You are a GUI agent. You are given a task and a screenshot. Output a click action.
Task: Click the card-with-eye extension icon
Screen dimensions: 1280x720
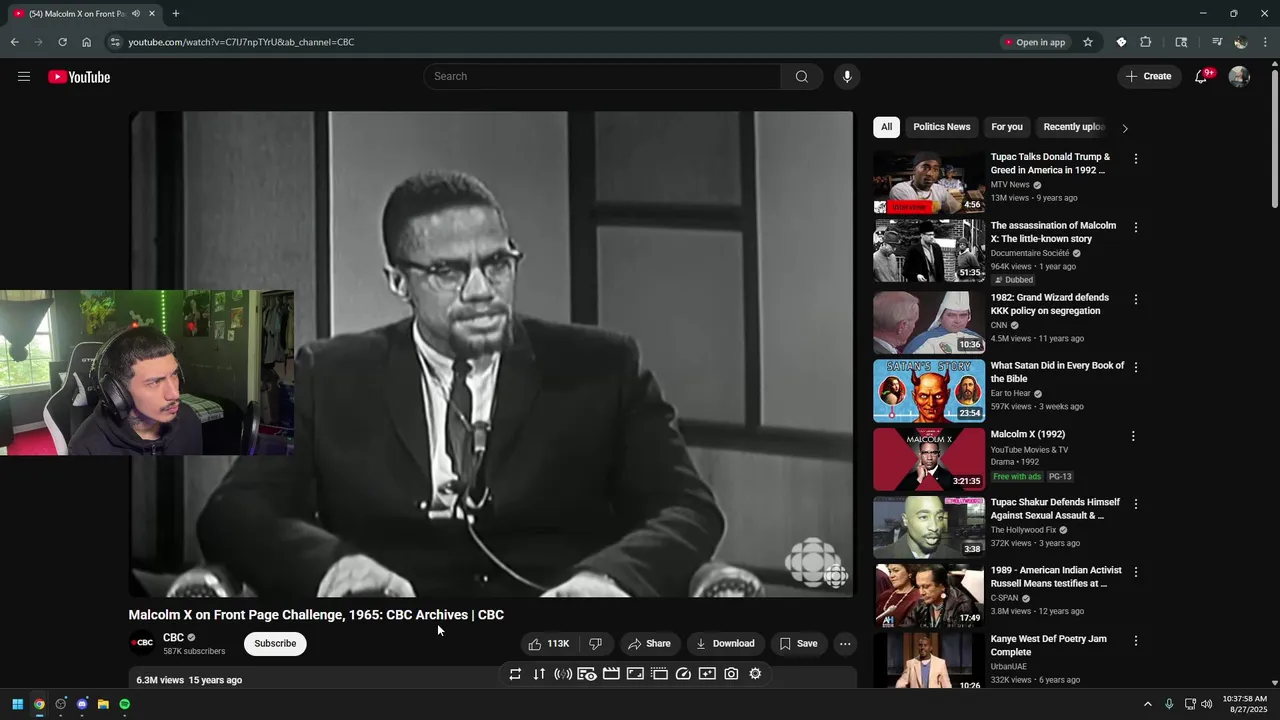pos(587,674)
